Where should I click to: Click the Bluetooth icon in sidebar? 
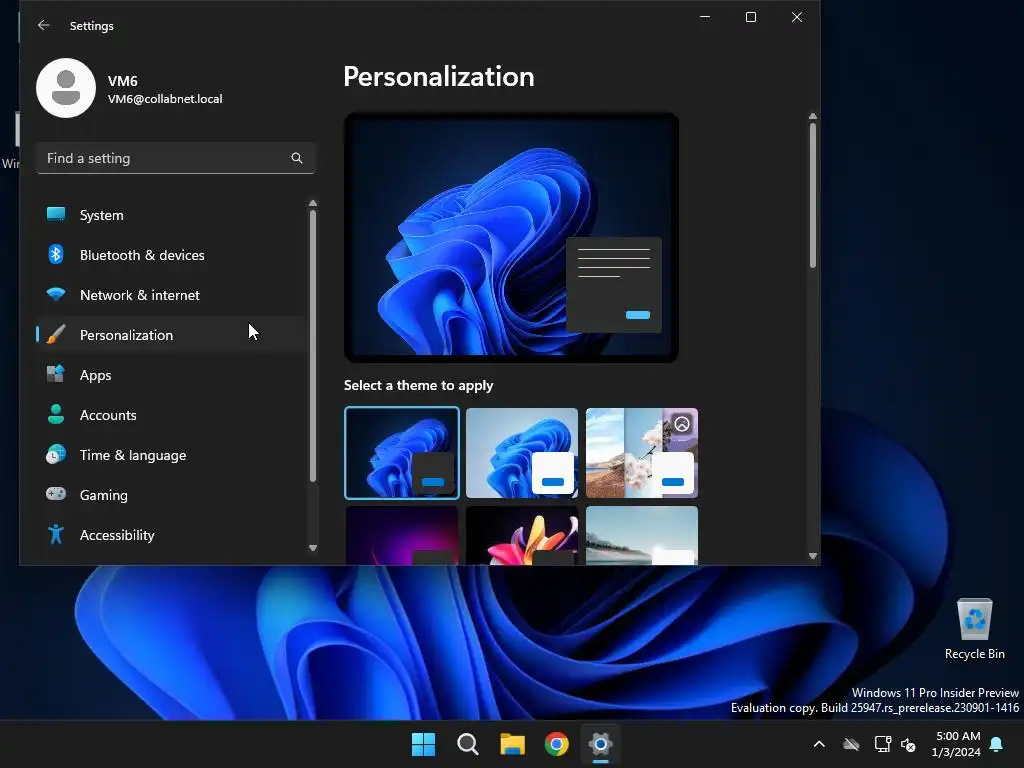[56, 254]
